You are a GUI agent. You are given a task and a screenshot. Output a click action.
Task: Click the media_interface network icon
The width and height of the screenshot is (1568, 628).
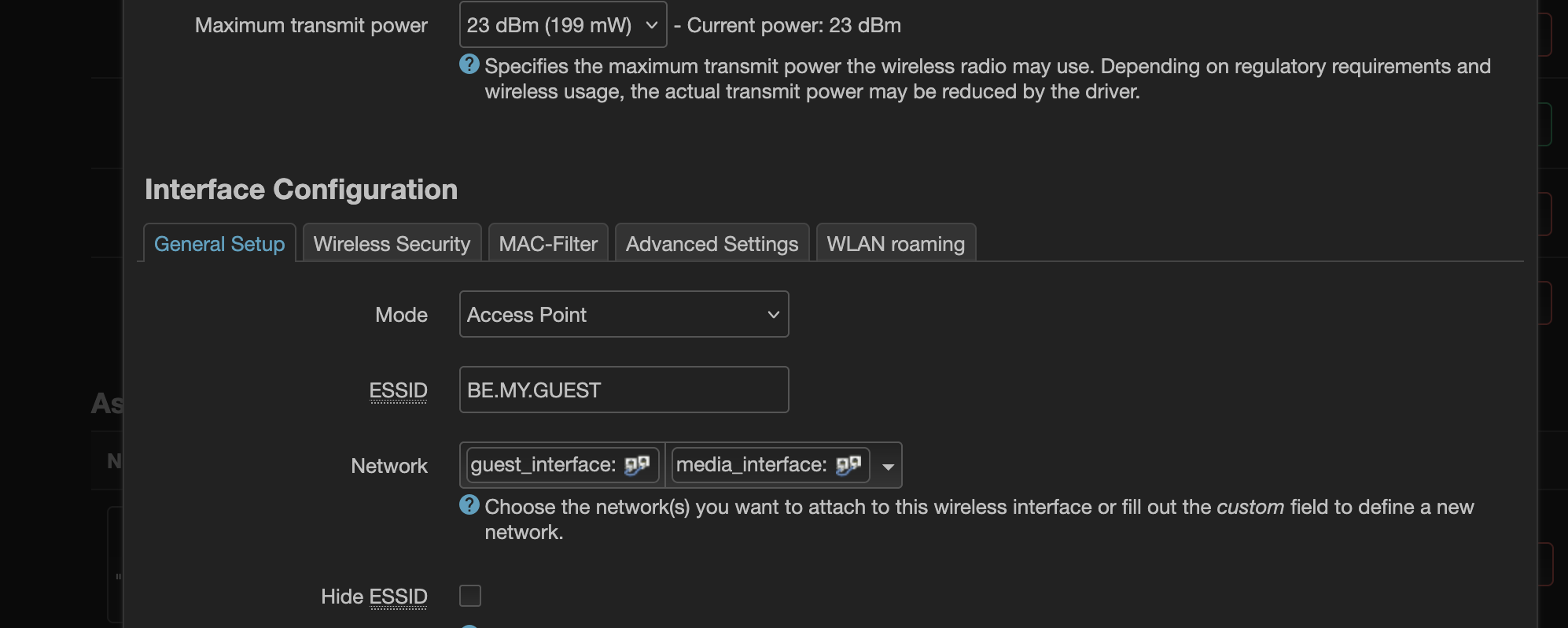click(848, 465)
